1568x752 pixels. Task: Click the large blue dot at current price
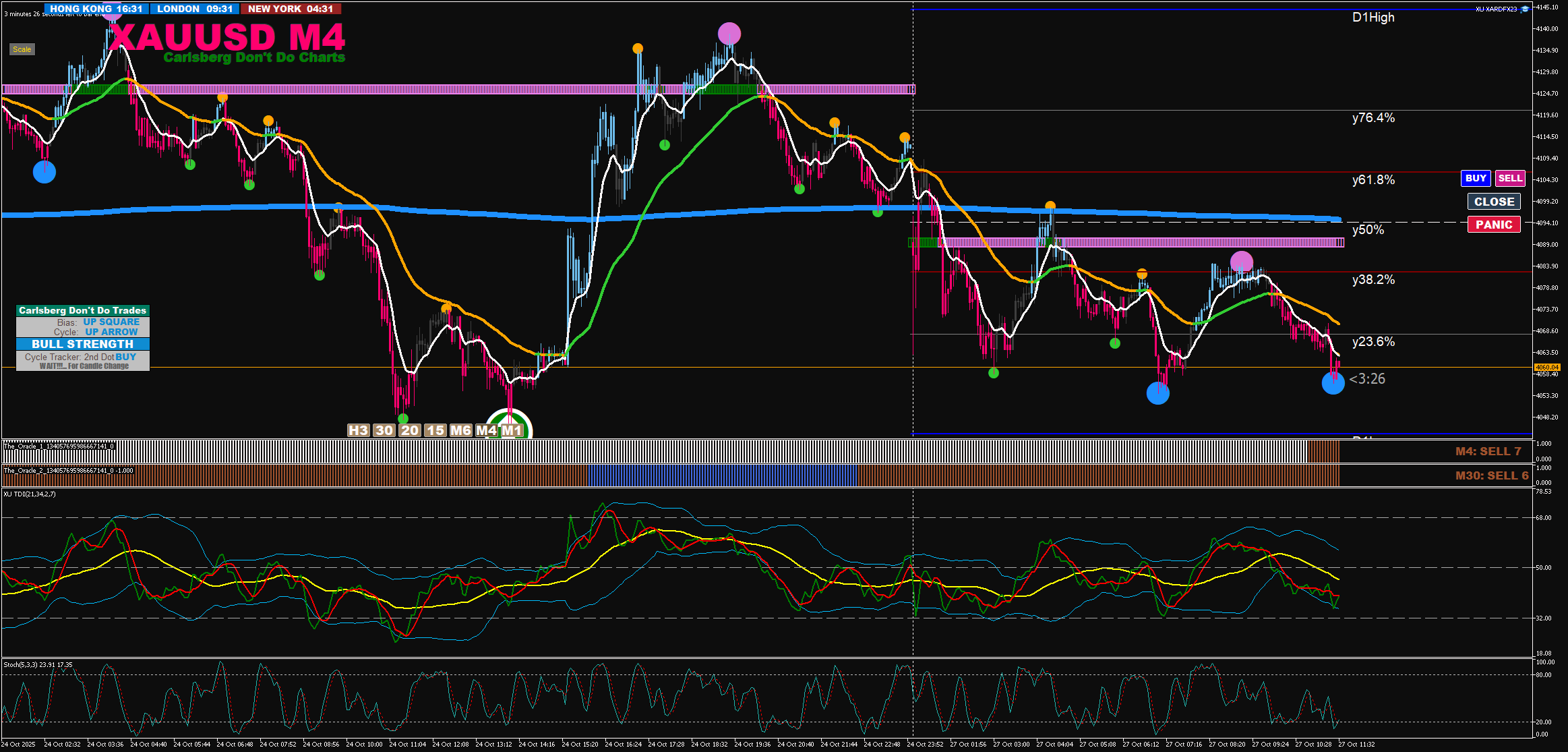point(1333,383)
